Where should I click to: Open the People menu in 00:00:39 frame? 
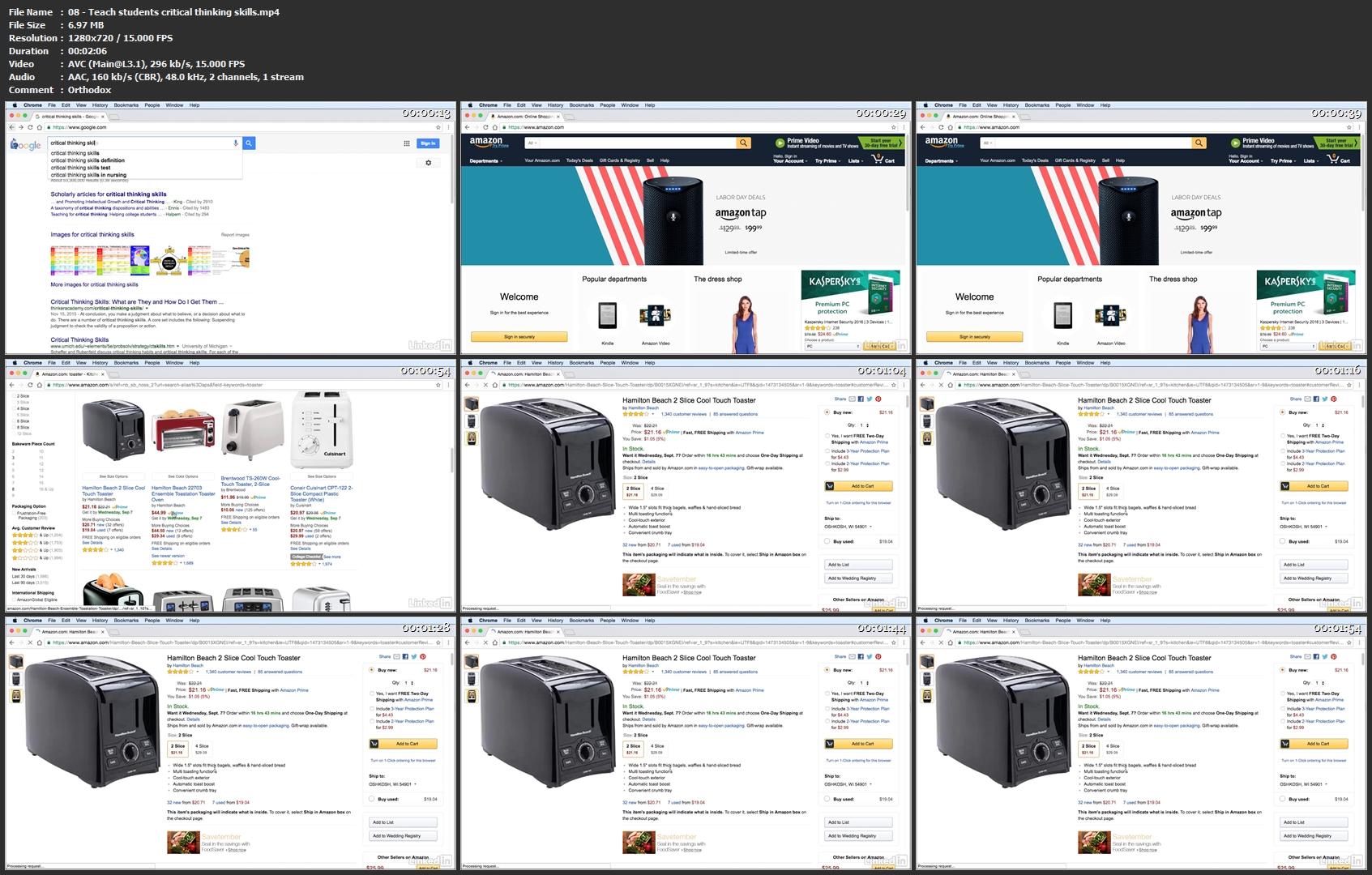pyautogui.click(x=1063, y=105)
